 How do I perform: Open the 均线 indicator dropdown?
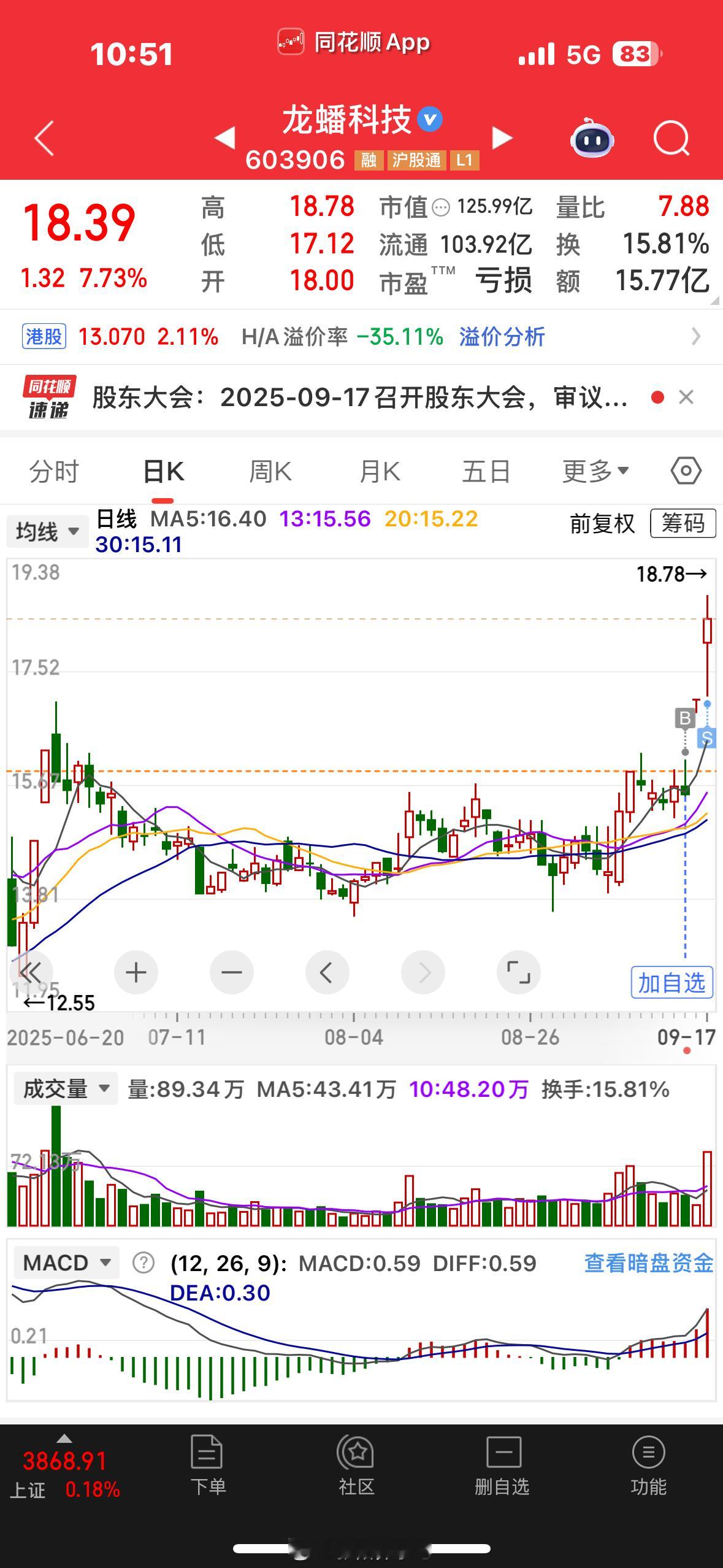point(47,531)
